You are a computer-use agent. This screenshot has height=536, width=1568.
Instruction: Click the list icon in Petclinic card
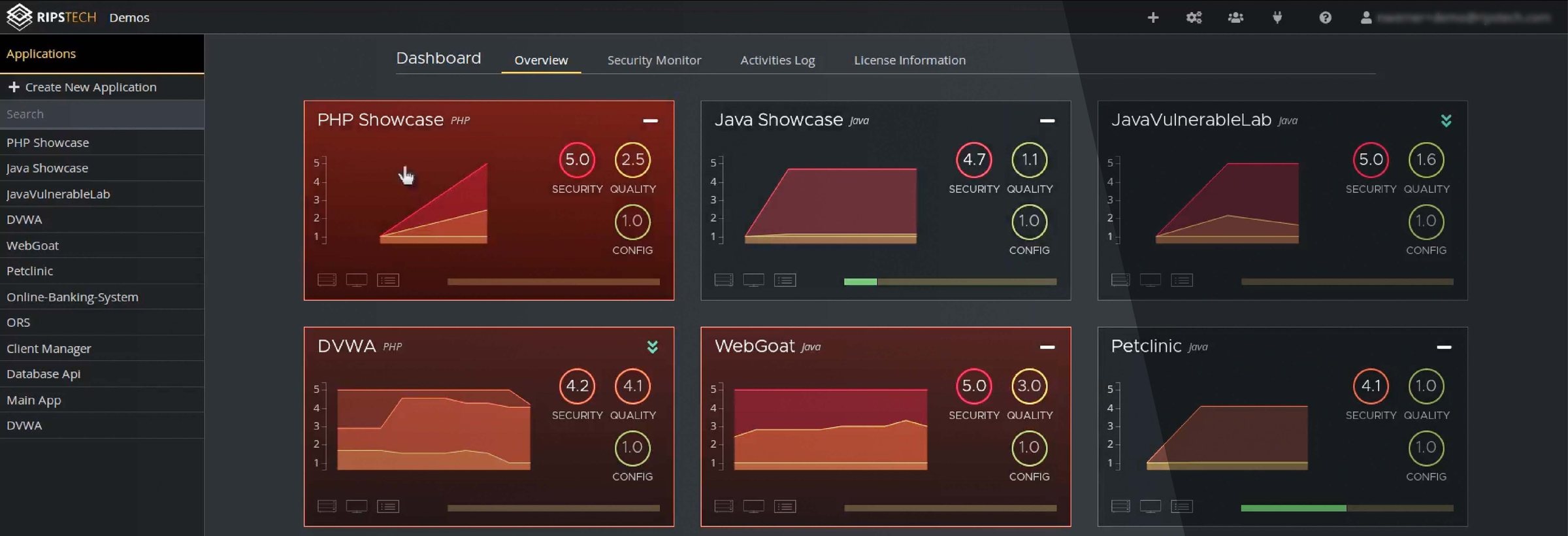click(x=1182, y=506)
